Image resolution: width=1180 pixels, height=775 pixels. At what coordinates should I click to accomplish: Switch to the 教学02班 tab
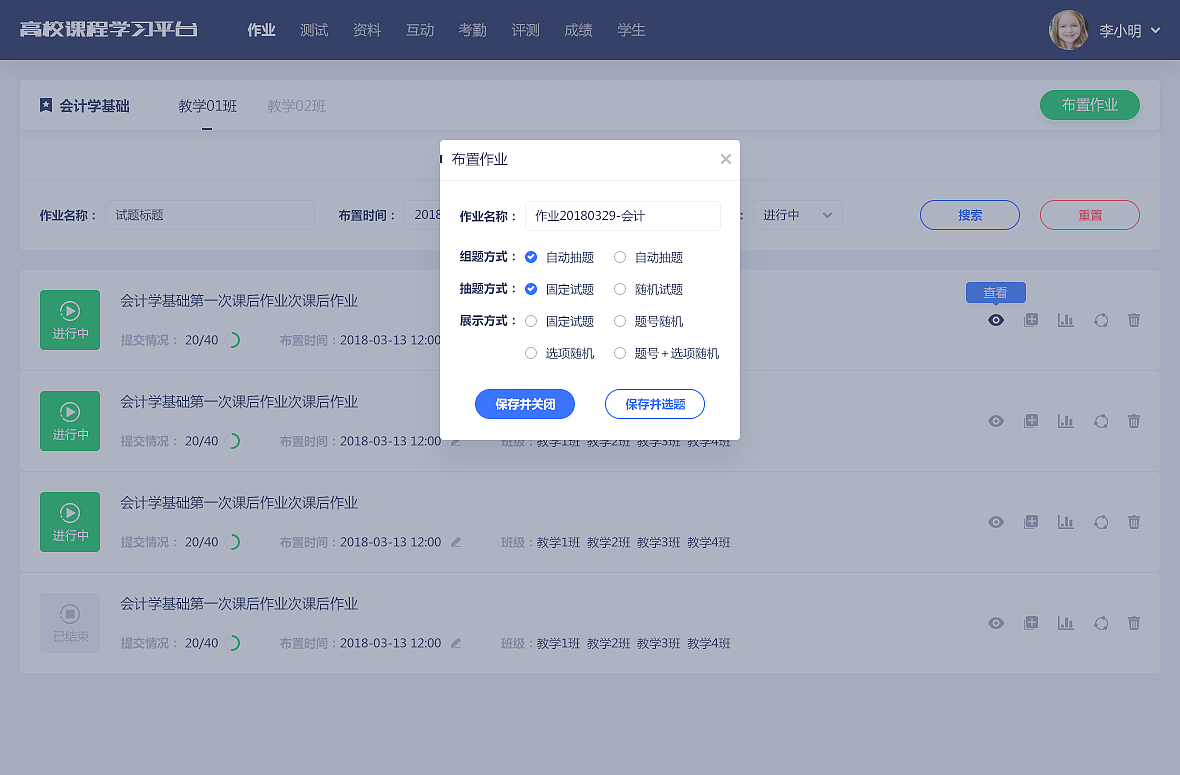(297, 106)
